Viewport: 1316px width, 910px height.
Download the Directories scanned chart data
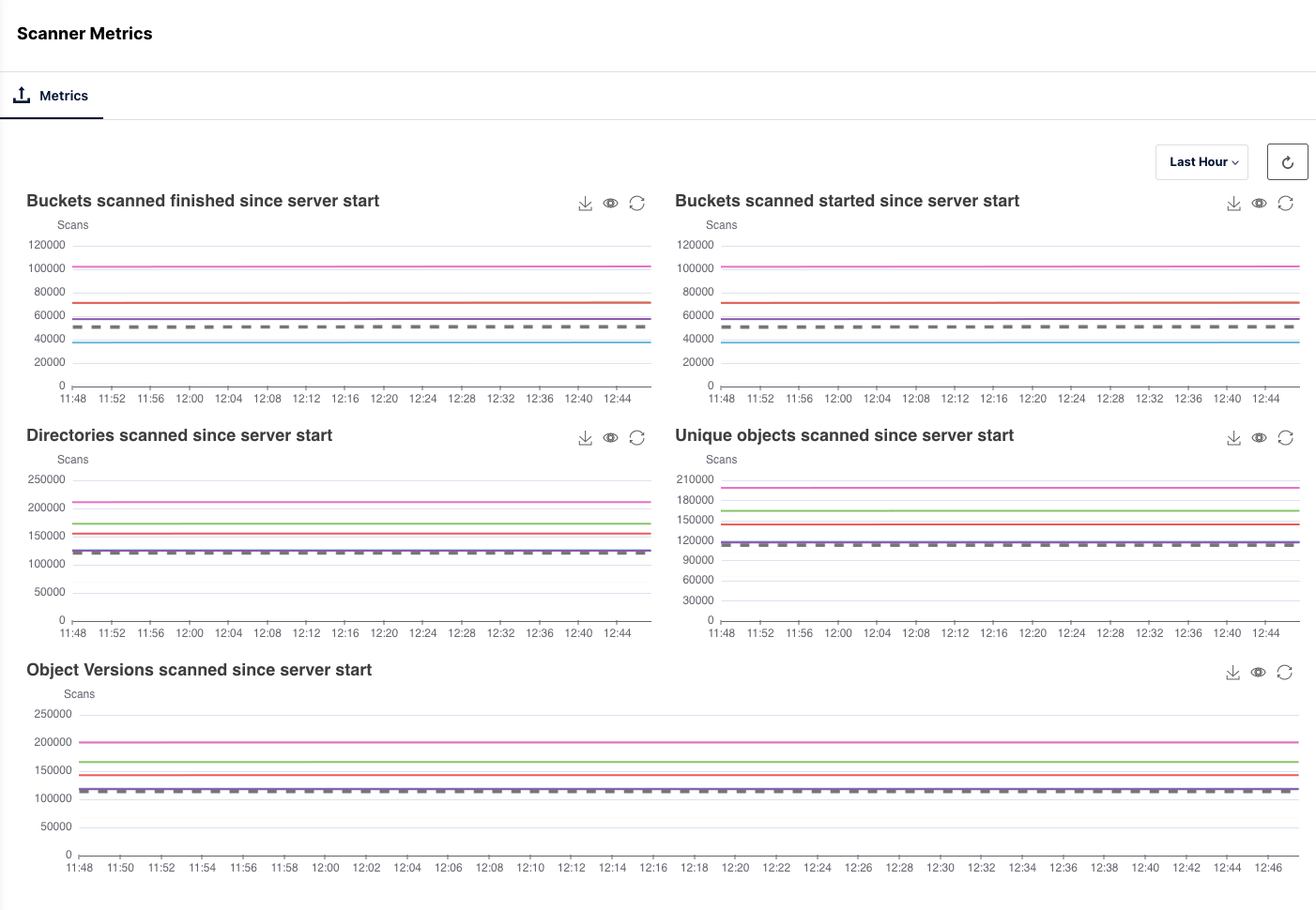tap(585, 438)
